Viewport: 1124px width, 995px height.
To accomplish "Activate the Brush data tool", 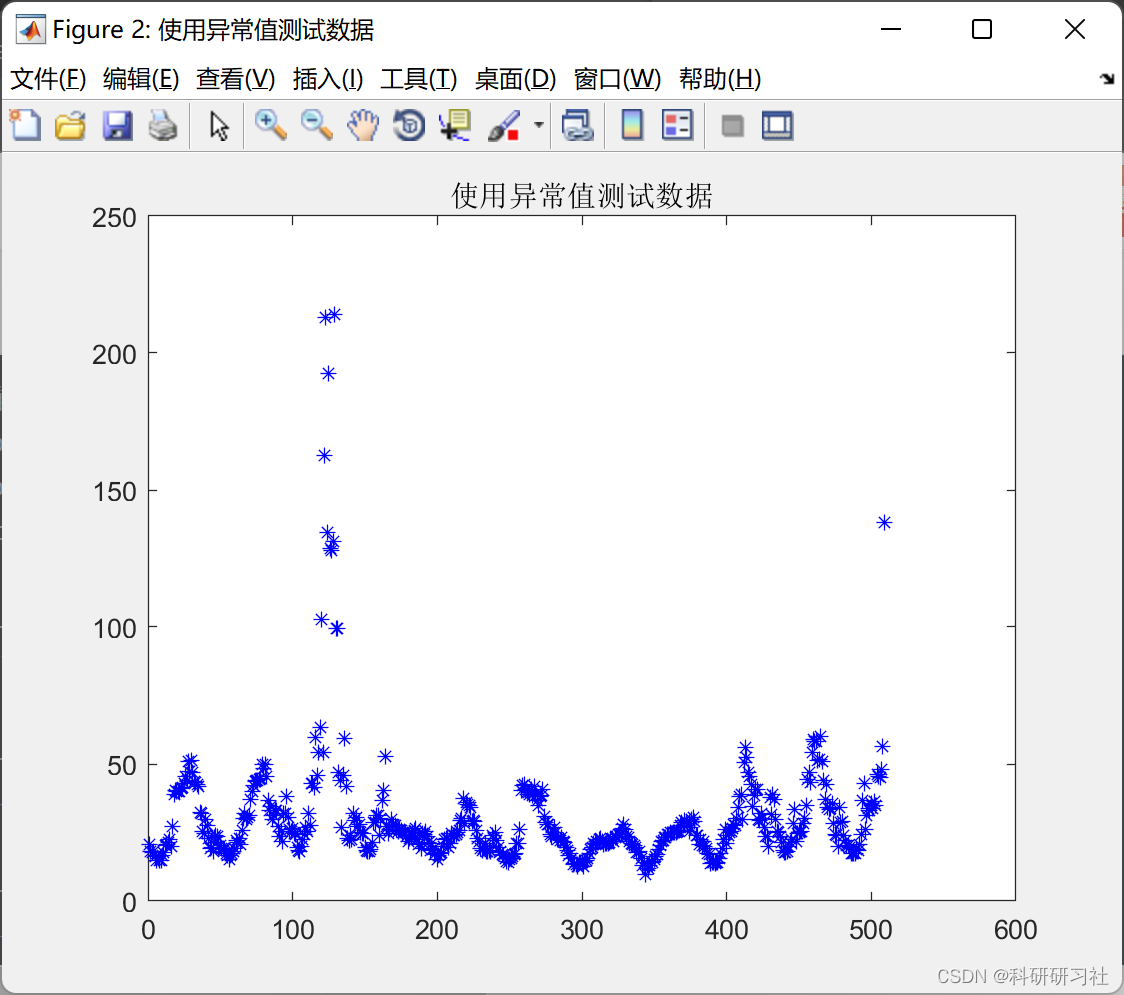I will (x=504, y=125).
